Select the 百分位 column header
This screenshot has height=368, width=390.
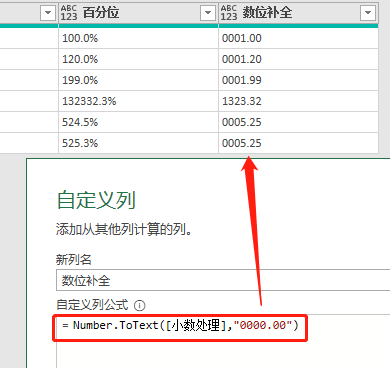pos(138,13)
